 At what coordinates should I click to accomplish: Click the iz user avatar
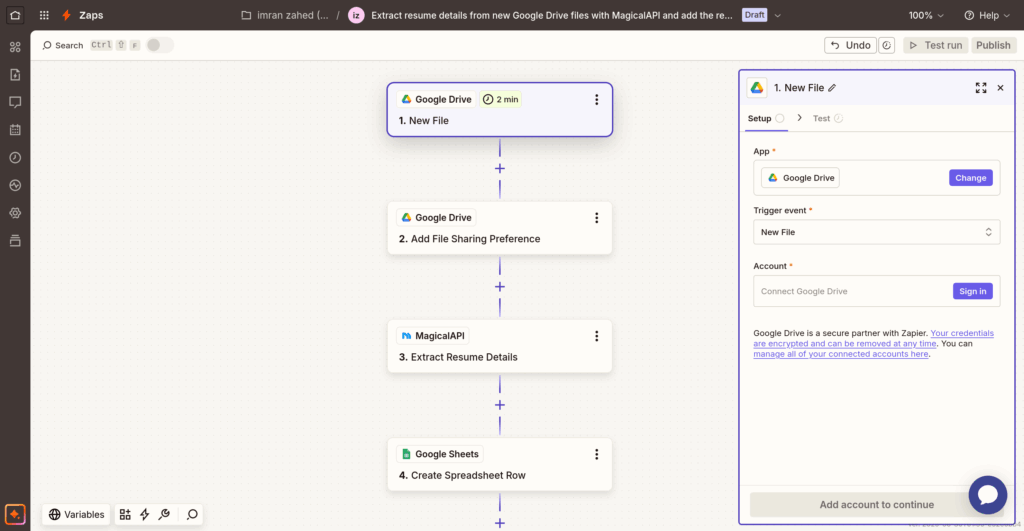tap(356, 15)
